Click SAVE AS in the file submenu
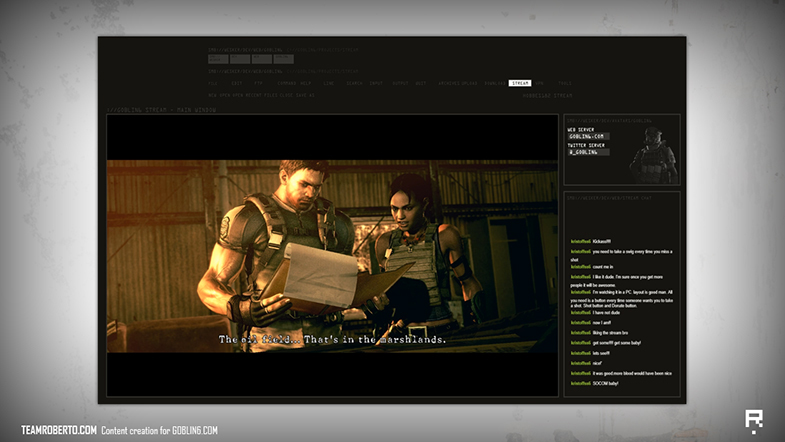Viewport: 785px width, 442px height. [305, 95]
